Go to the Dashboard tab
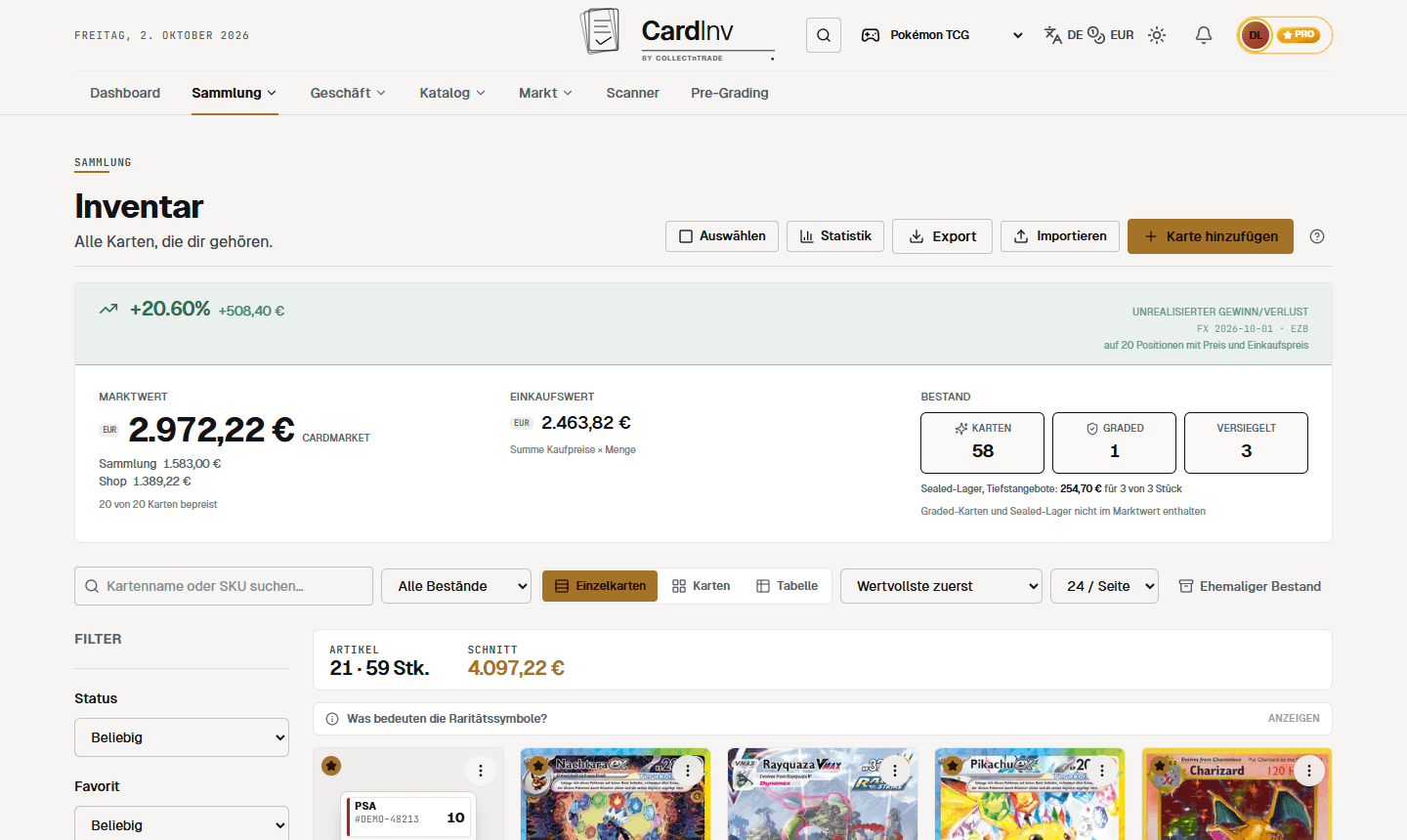1407x840 pixels. tap(125, 93)
